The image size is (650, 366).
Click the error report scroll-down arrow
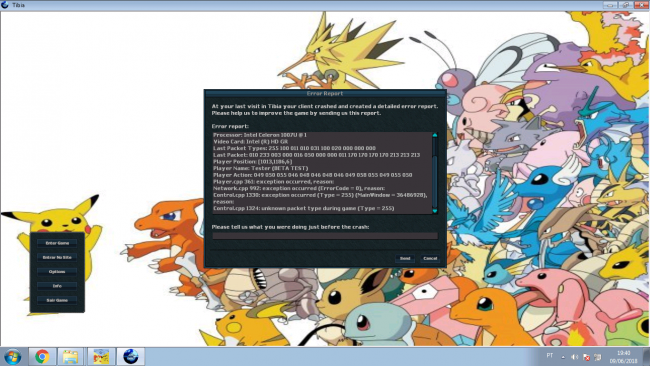click(x=435, y=211)
